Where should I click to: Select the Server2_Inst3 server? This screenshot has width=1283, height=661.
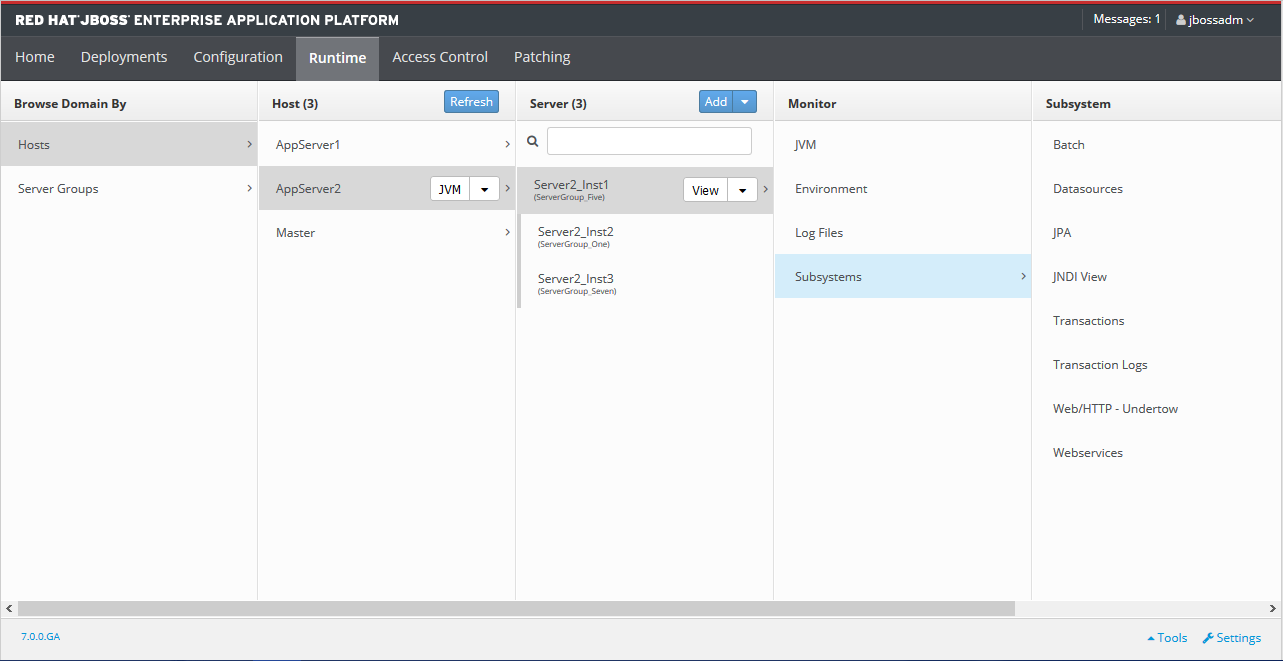(x=646, y=284)
